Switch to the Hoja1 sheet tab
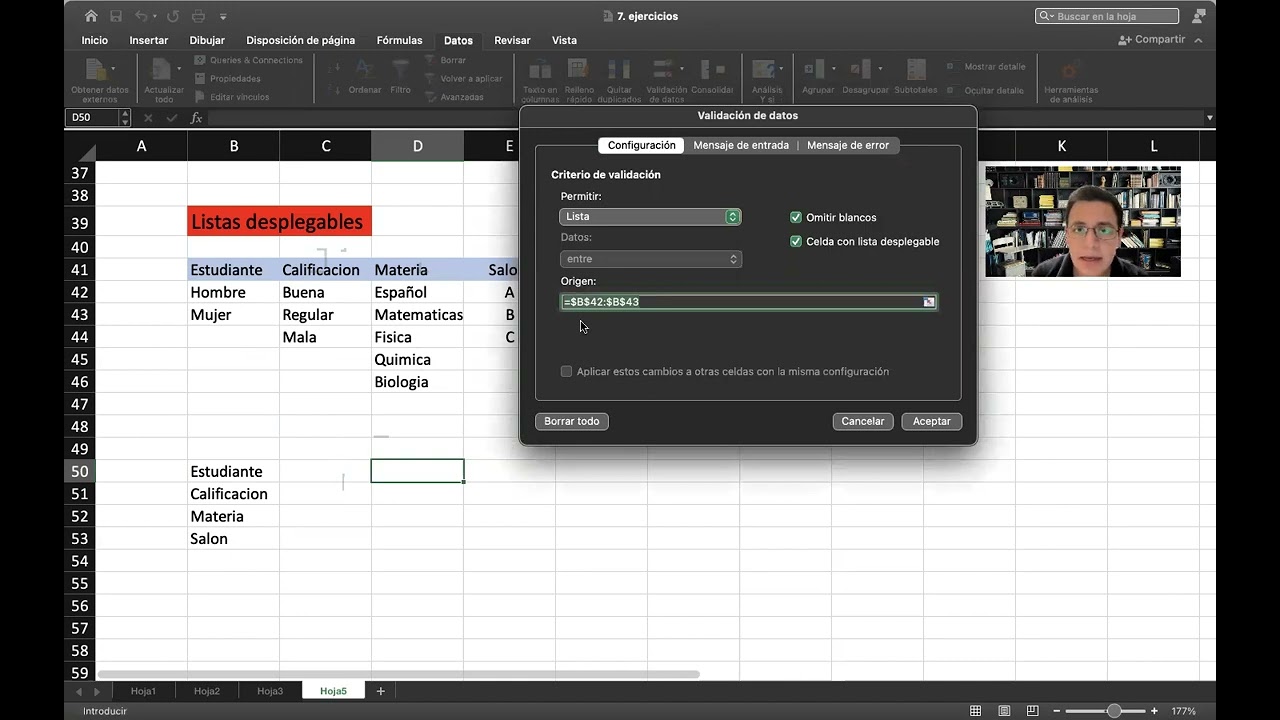The height and width of the screenshot is (720, 1280). 144,691
